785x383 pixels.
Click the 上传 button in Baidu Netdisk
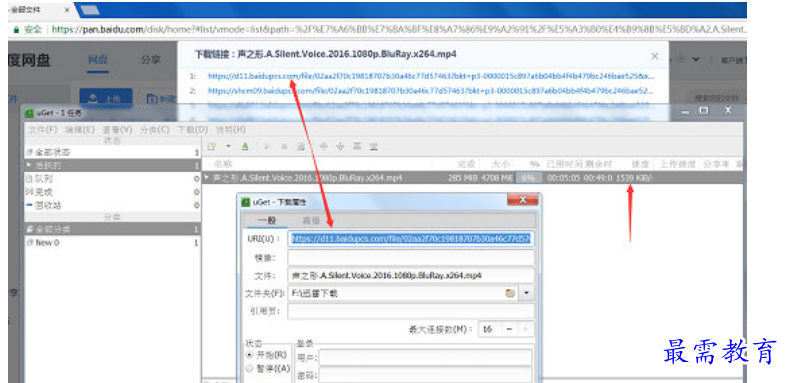tap(106, 98)
